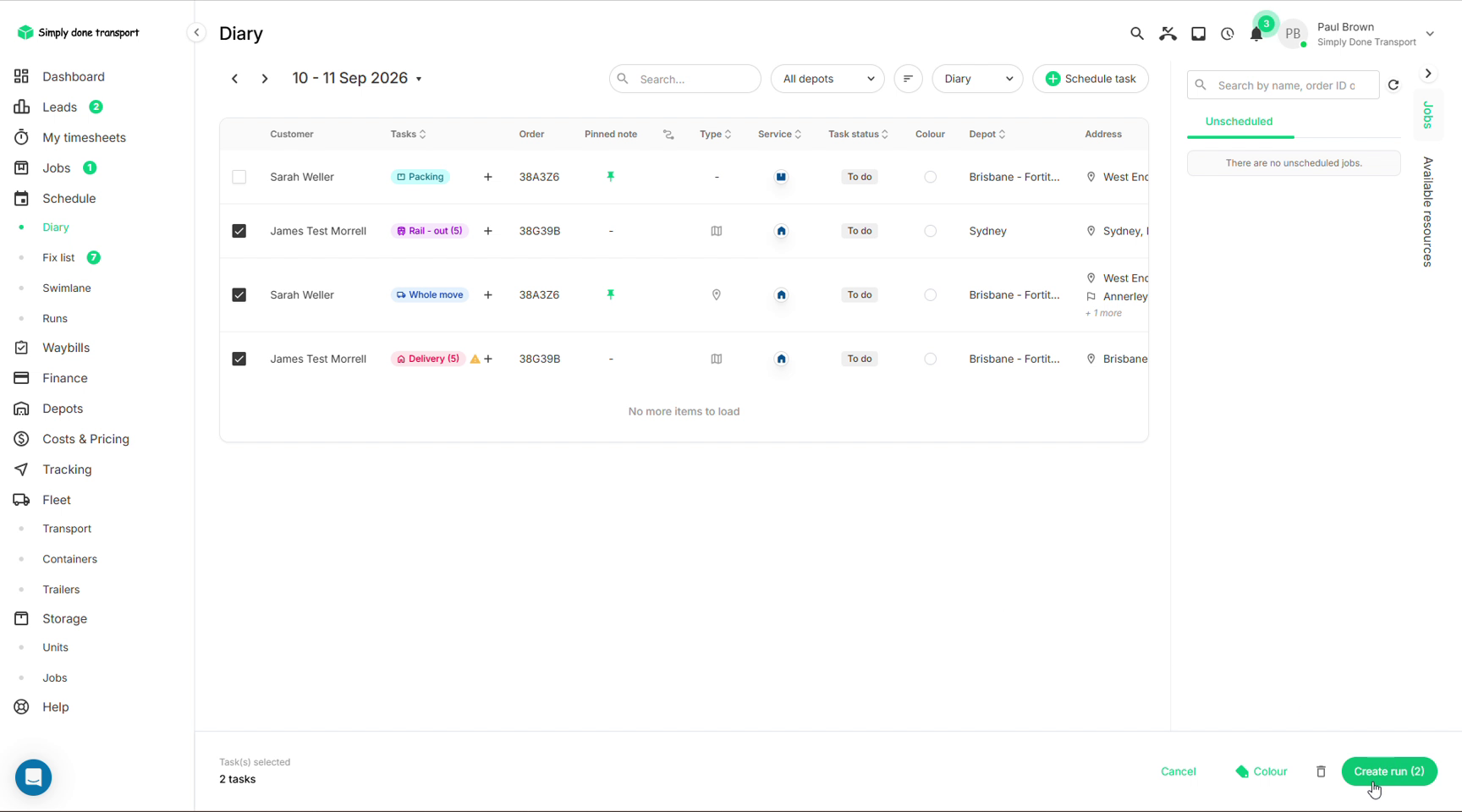The width and height of the screenshot is (1462, 812).
Task: Click the search by name or order ID field
Action: [1283, 85]
